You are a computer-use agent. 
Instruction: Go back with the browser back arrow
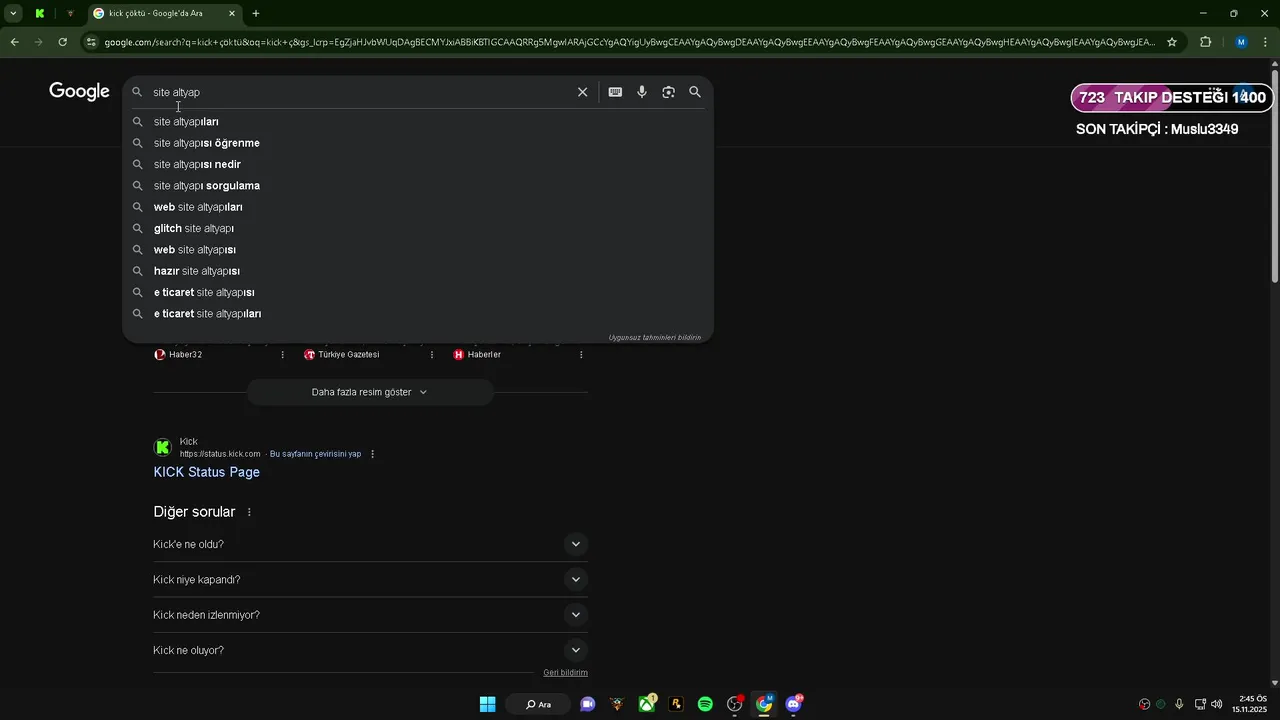[14, 42]
